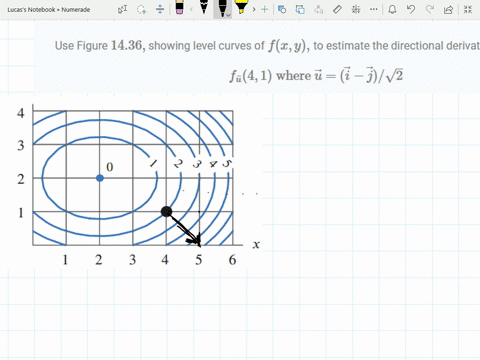
Task: Toggle Ink to Shape conversion
Action: [x=300, y=9]
